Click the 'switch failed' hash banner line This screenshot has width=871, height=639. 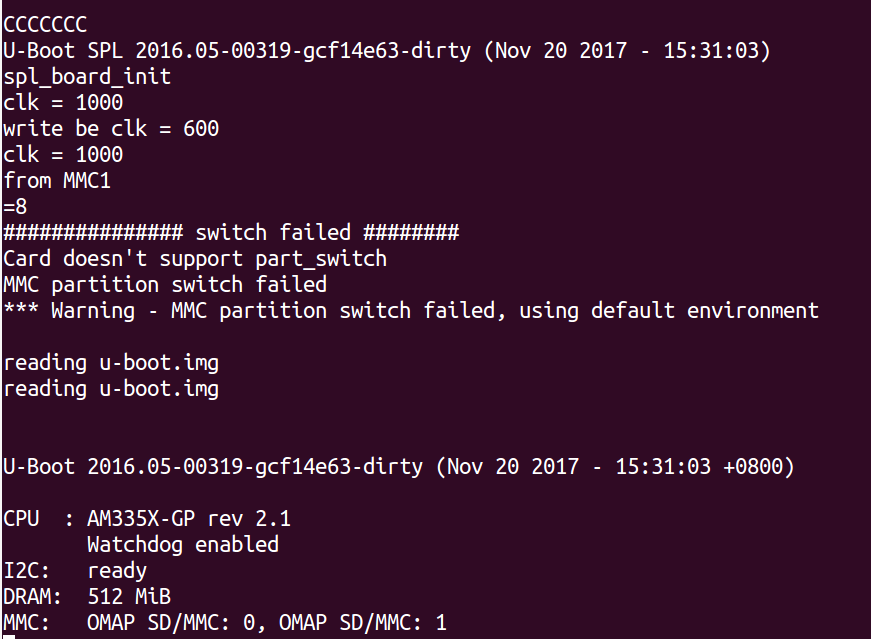click(x=231, y=232)
